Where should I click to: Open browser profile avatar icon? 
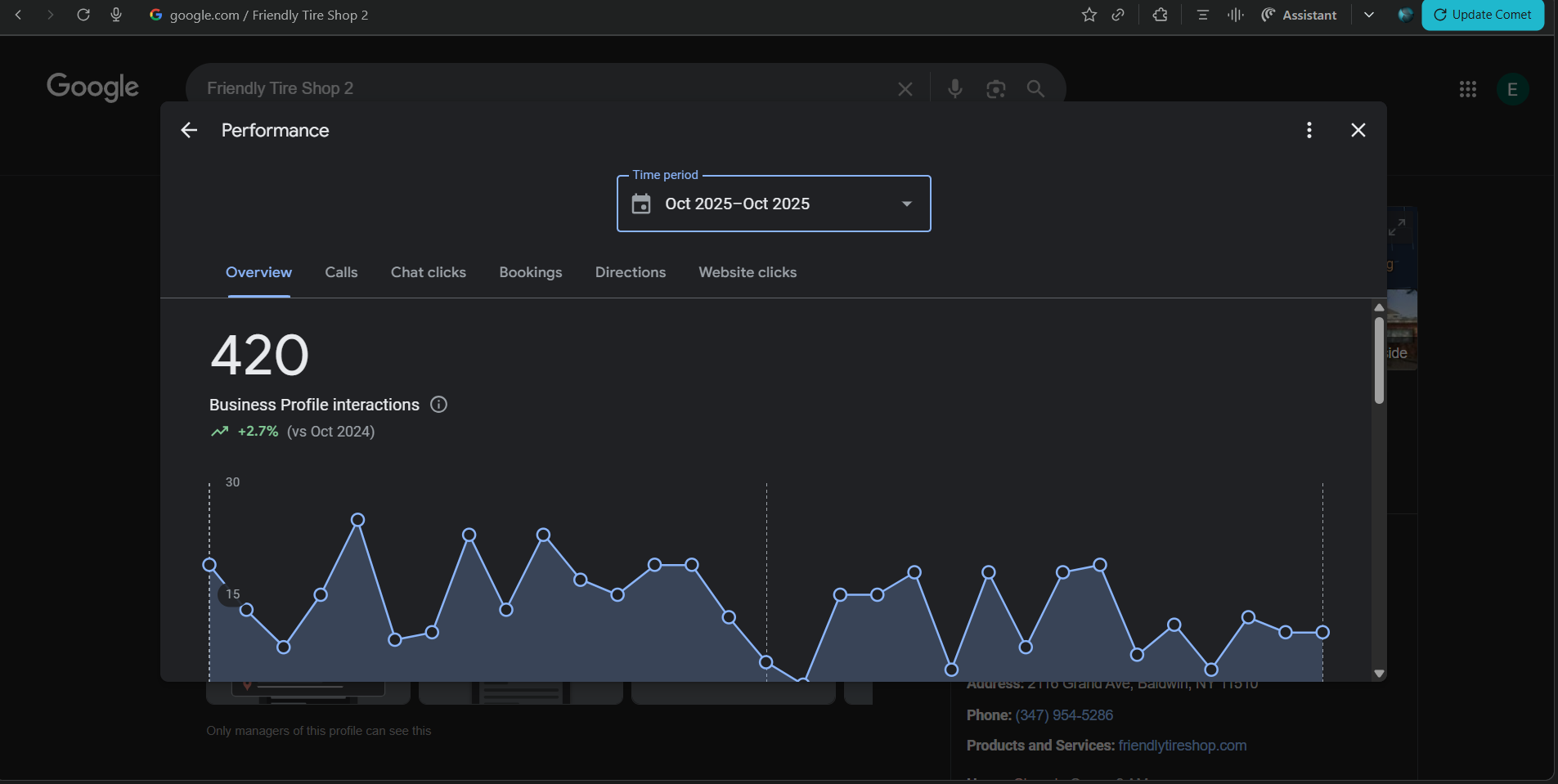point(1405,15)
